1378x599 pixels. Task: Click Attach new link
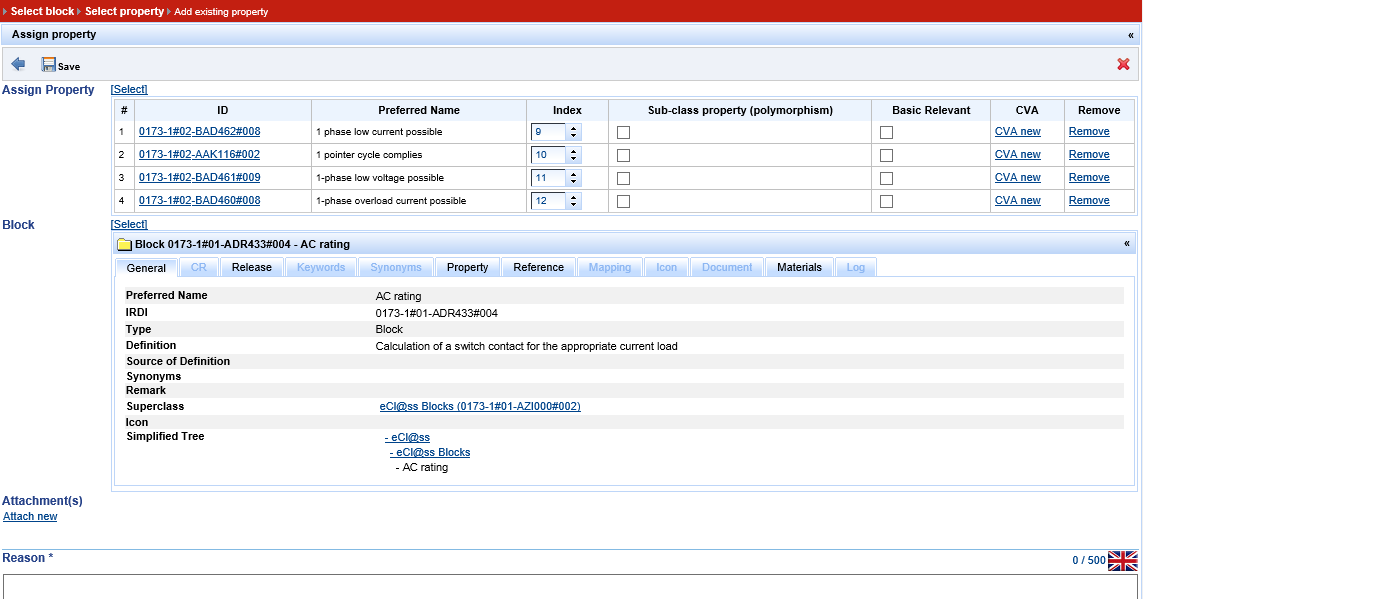tap(30, 517)
